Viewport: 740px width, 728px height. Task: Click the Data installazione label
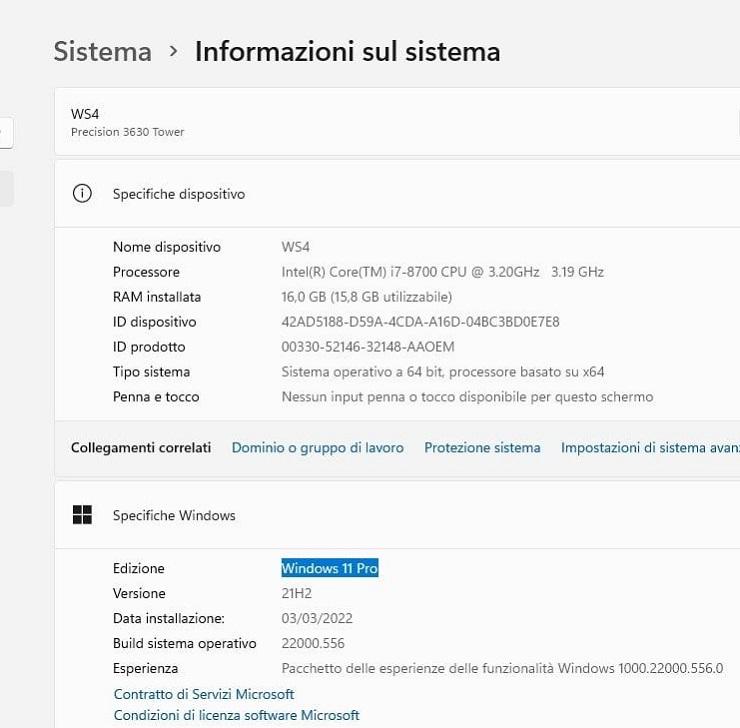click(x=168, y=618)
